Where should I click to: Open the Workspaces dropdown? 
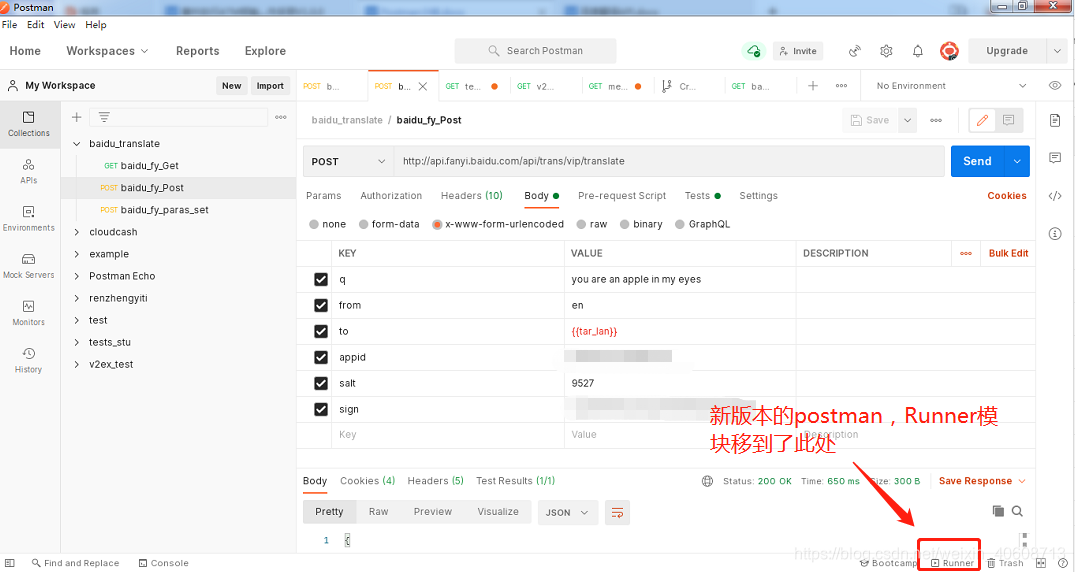point(107,51)
